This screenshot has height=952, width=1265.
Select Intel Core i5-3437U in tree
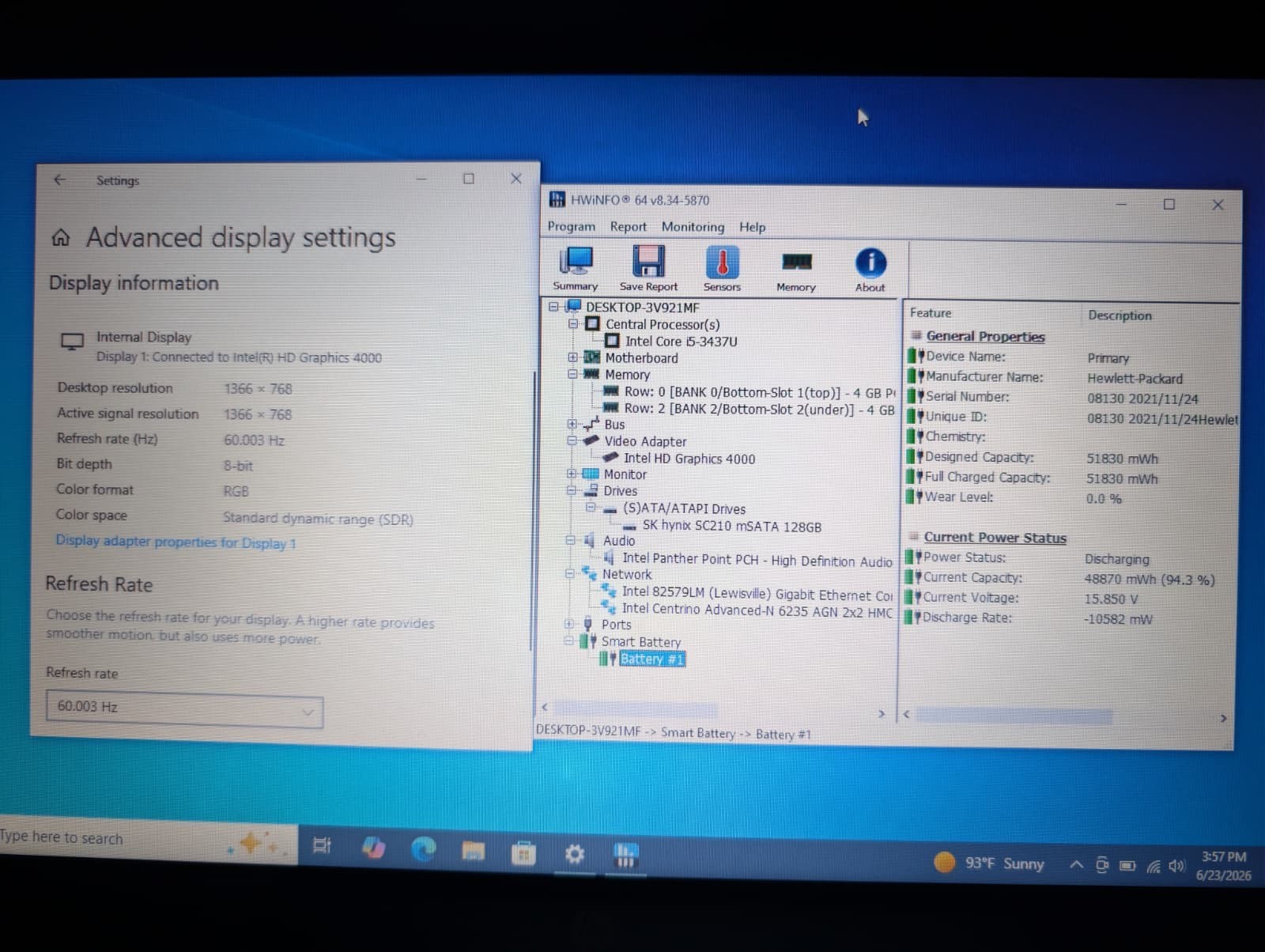click(681, 341)
